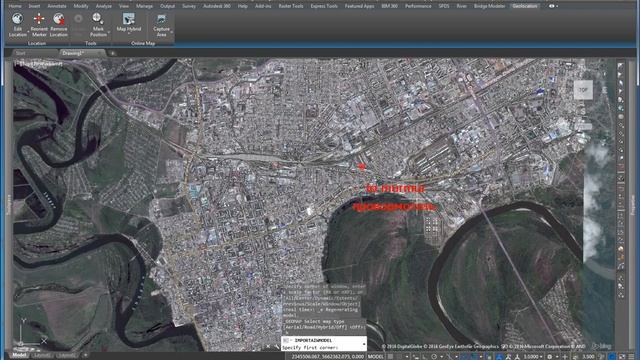Image resolution: width=640 pixels, height=360 pixels.
Task: Select the Model layout tab
Action: pyautogui.click(x=19, y=356)
